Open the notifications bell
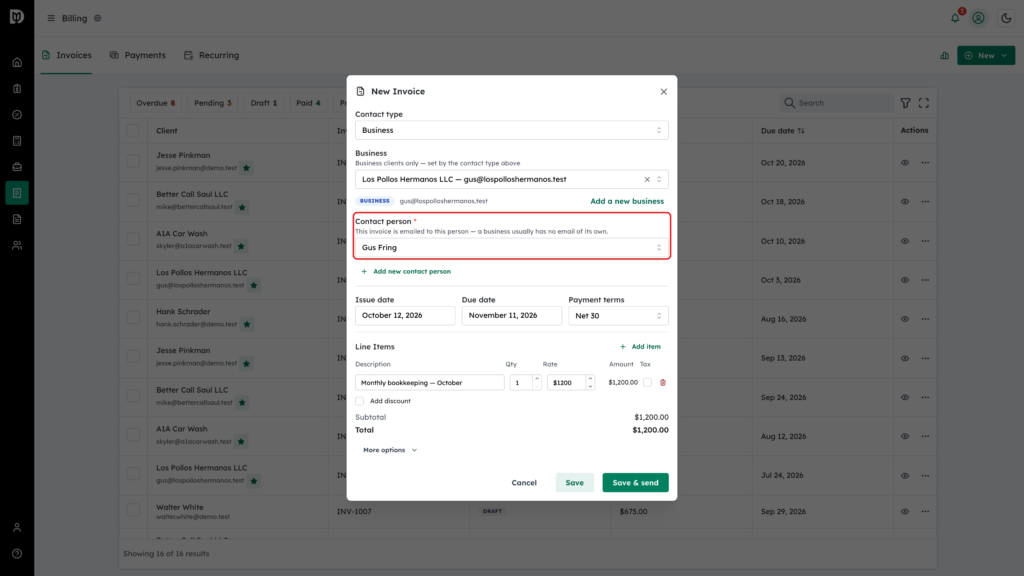This screenshot has width=1024, height=576. (955, 18)
